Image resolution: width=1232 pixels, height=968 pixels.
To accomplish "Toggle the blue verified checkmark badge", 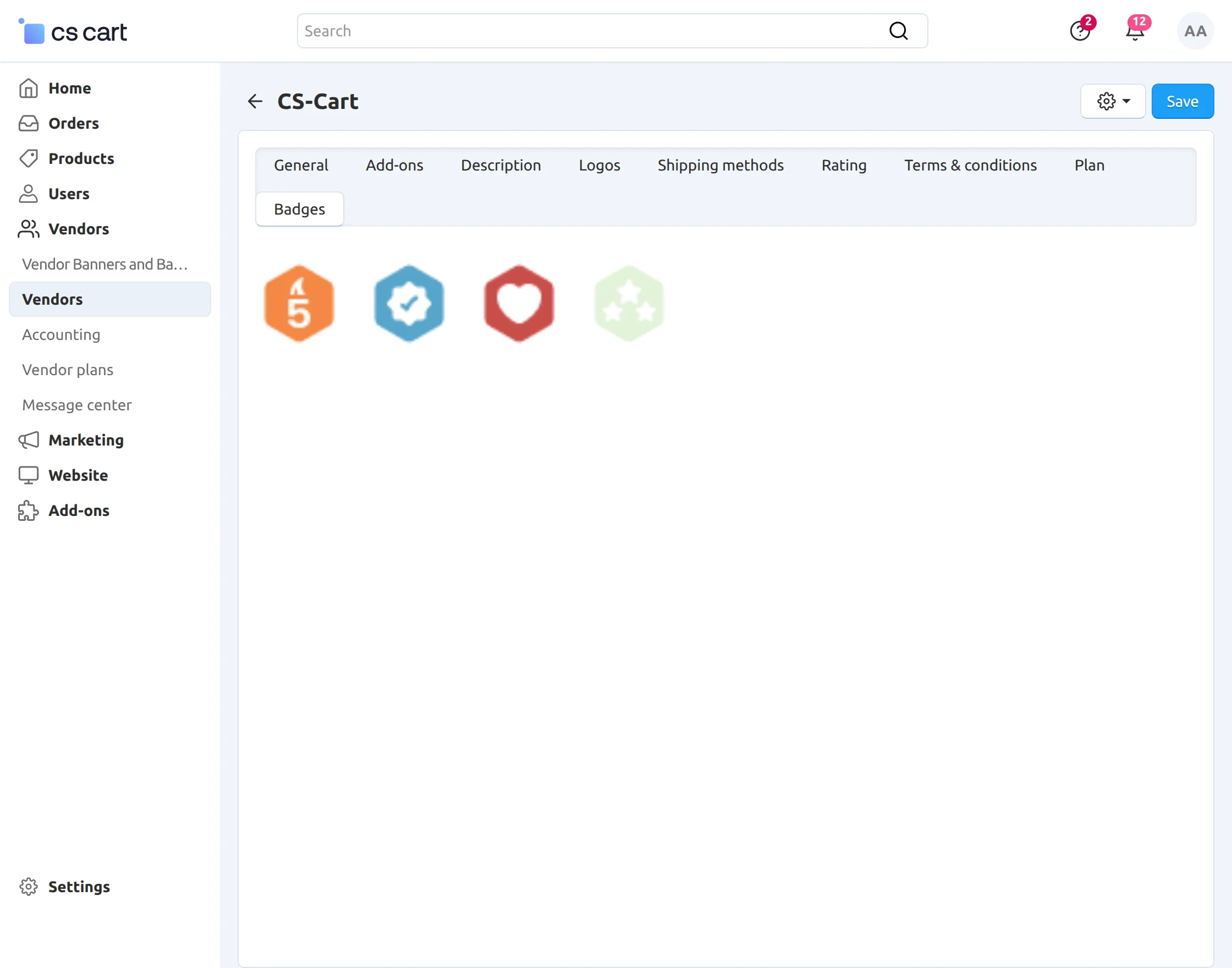I will [409, 303].
